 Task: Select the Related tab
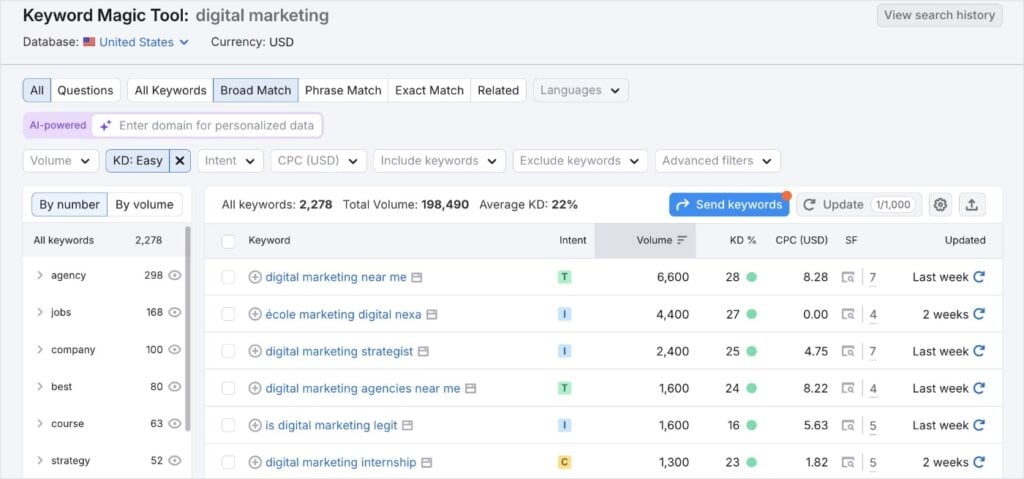(498, 90)
